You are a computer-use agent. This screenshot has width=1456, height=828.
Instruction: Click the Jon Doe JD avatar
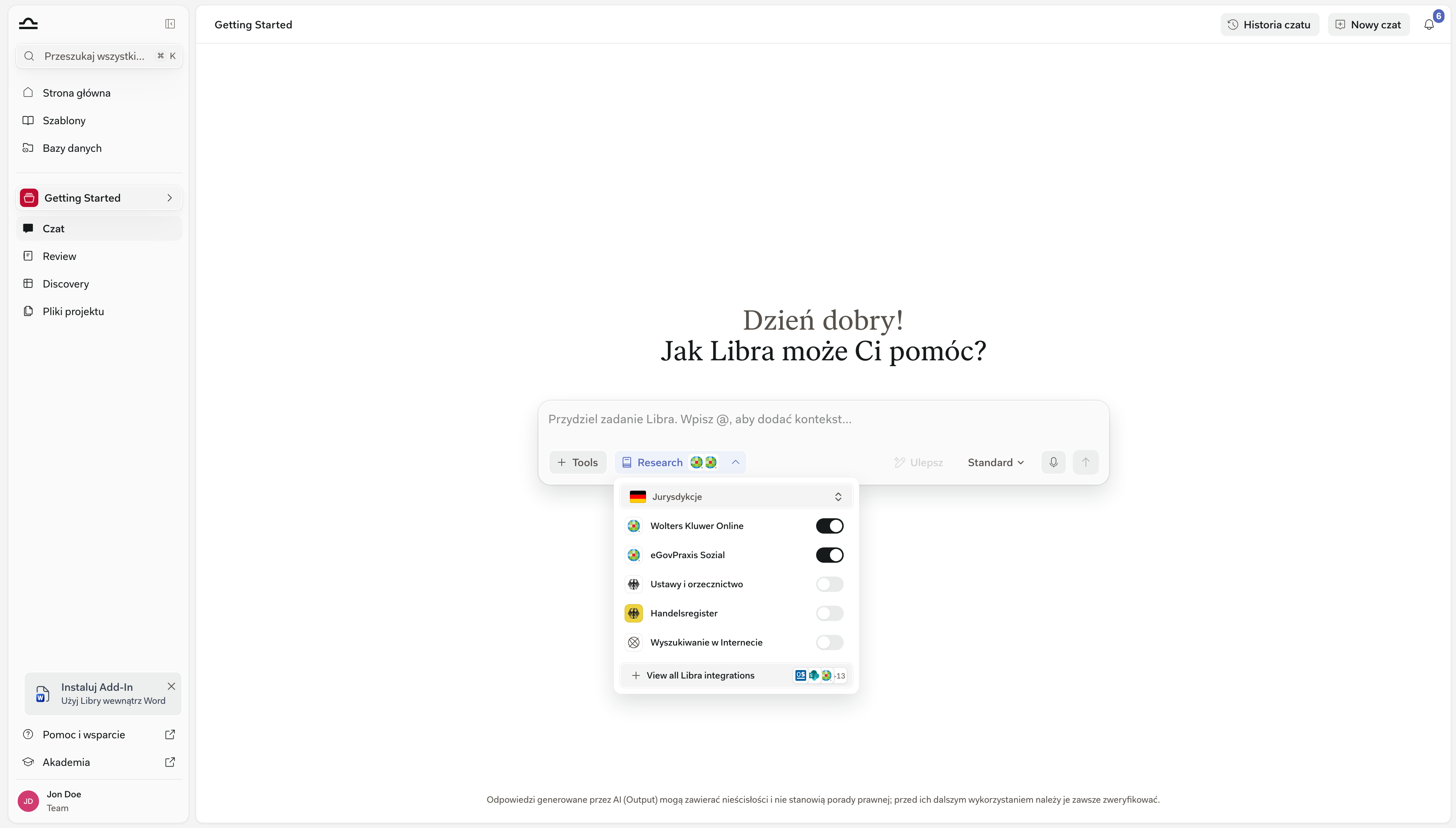(x=28, y=801)
